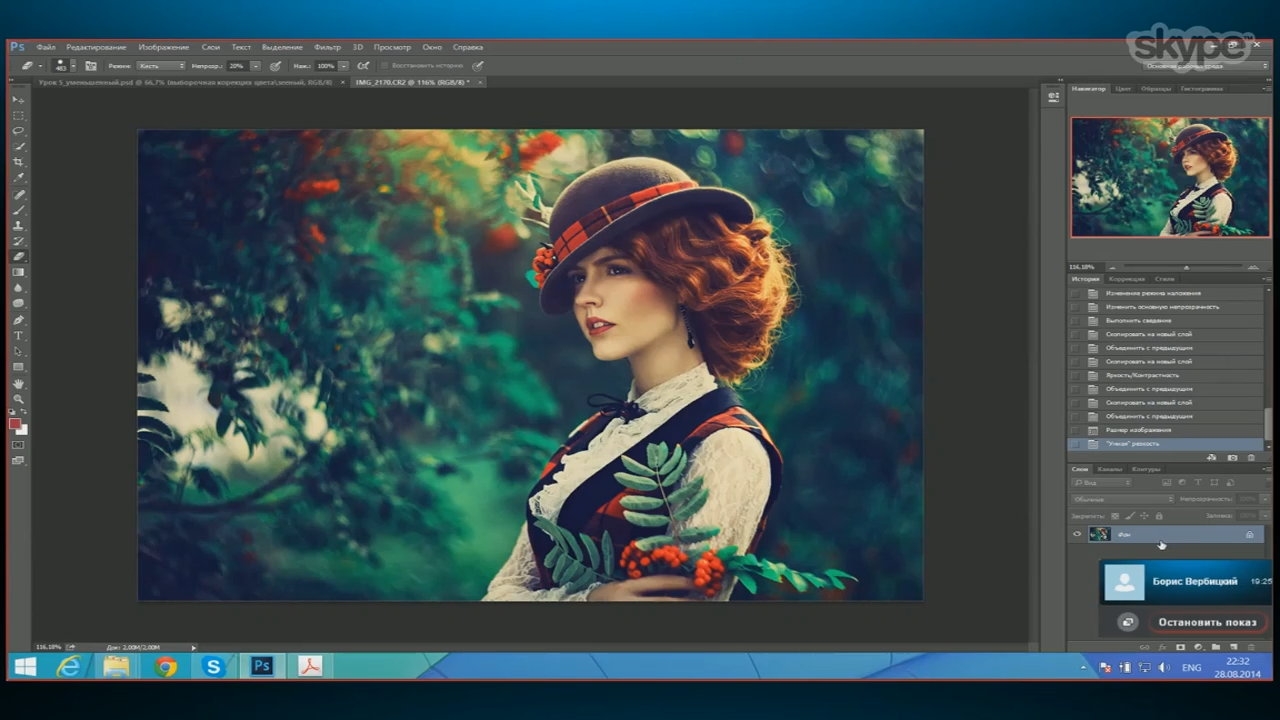Switch to the Гистограмма tab
Image resolution: width=1280 pixels, height=720 pixels.
(x=1201, y=88)
